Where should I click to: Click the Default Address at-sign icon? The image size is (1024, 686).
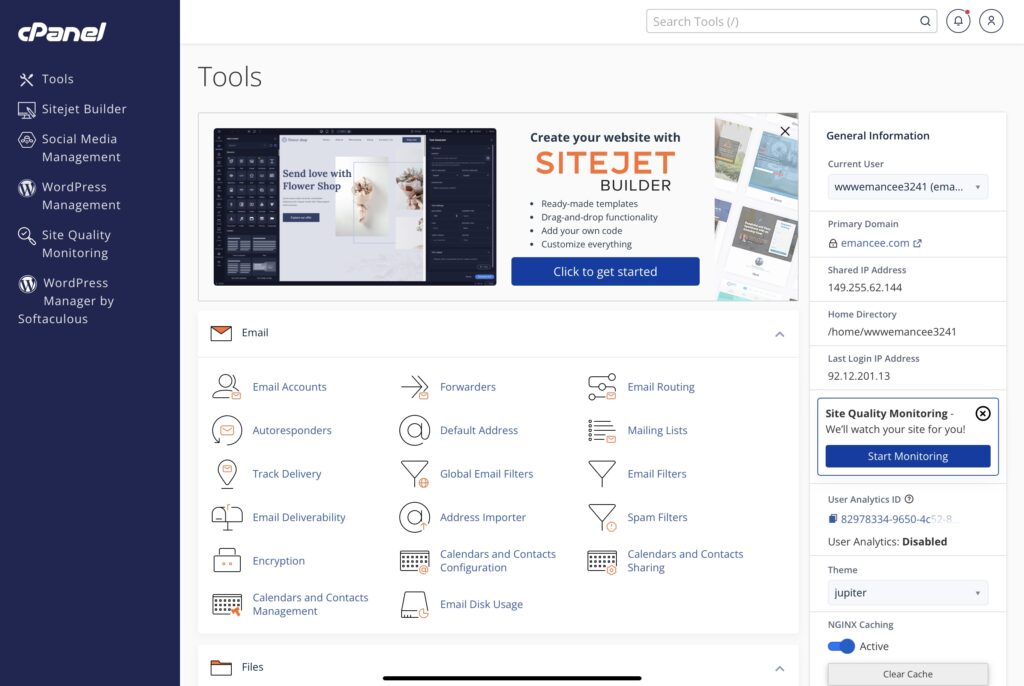point(415,431)
